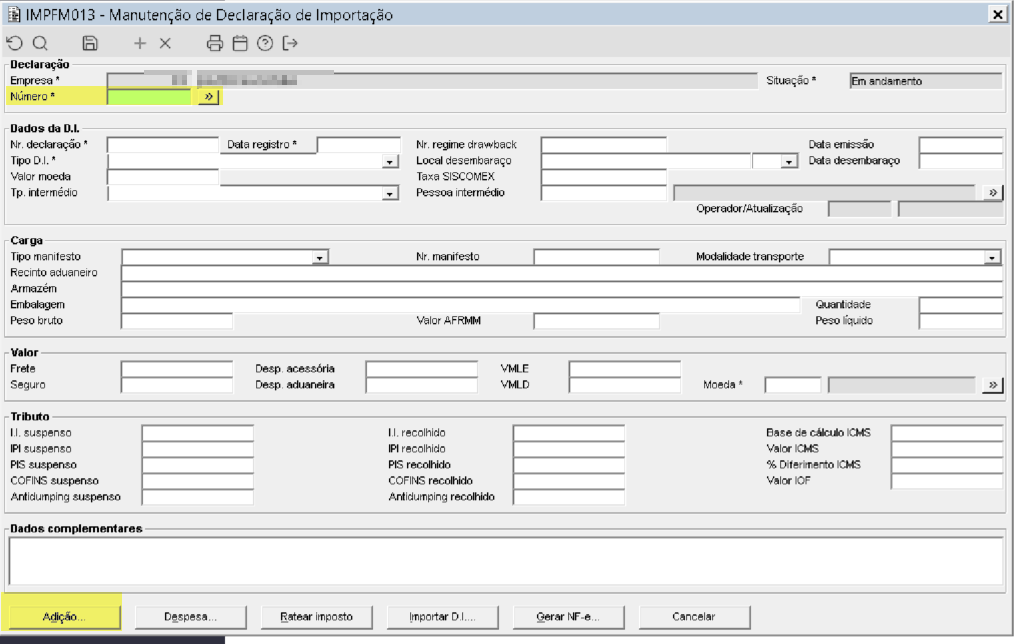Open the Despesa... dialog button
1020x644 pixels.
point(190,617)
